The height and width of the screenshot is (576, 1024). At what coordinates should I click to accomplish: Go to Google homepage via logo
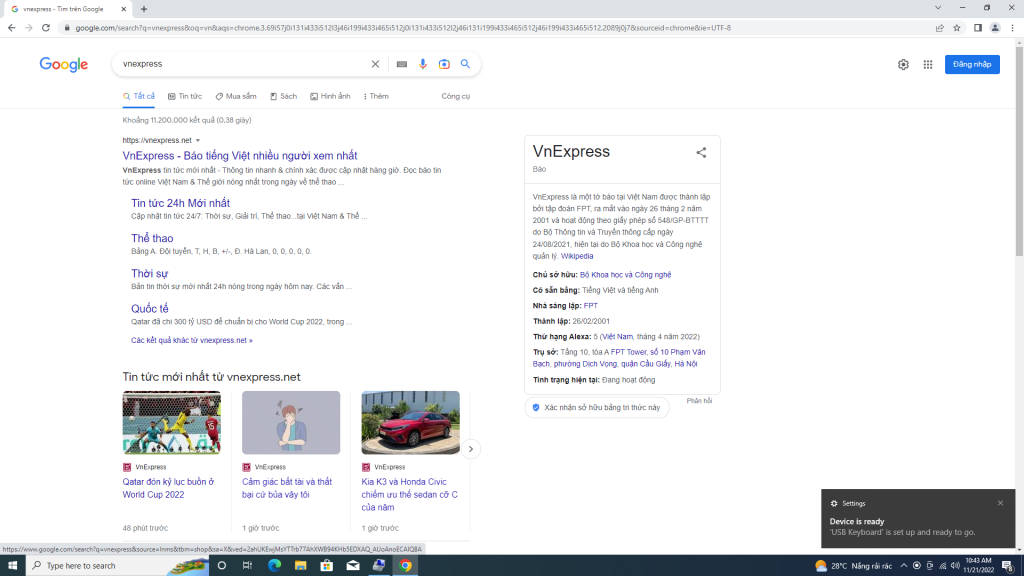[64, 64]
